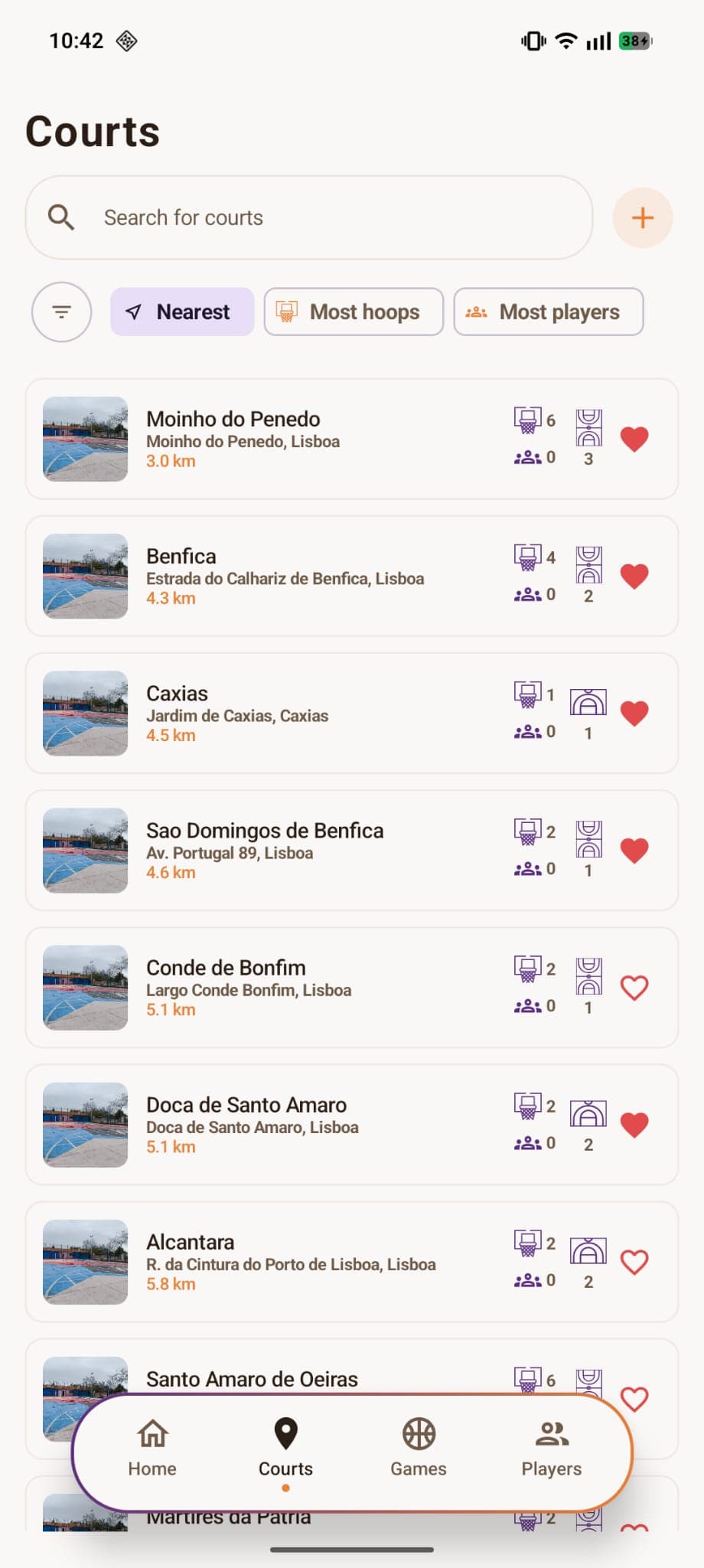Favorite the Alcantara court
This screenshot has width=704, height=1568.
point(634,1262)
